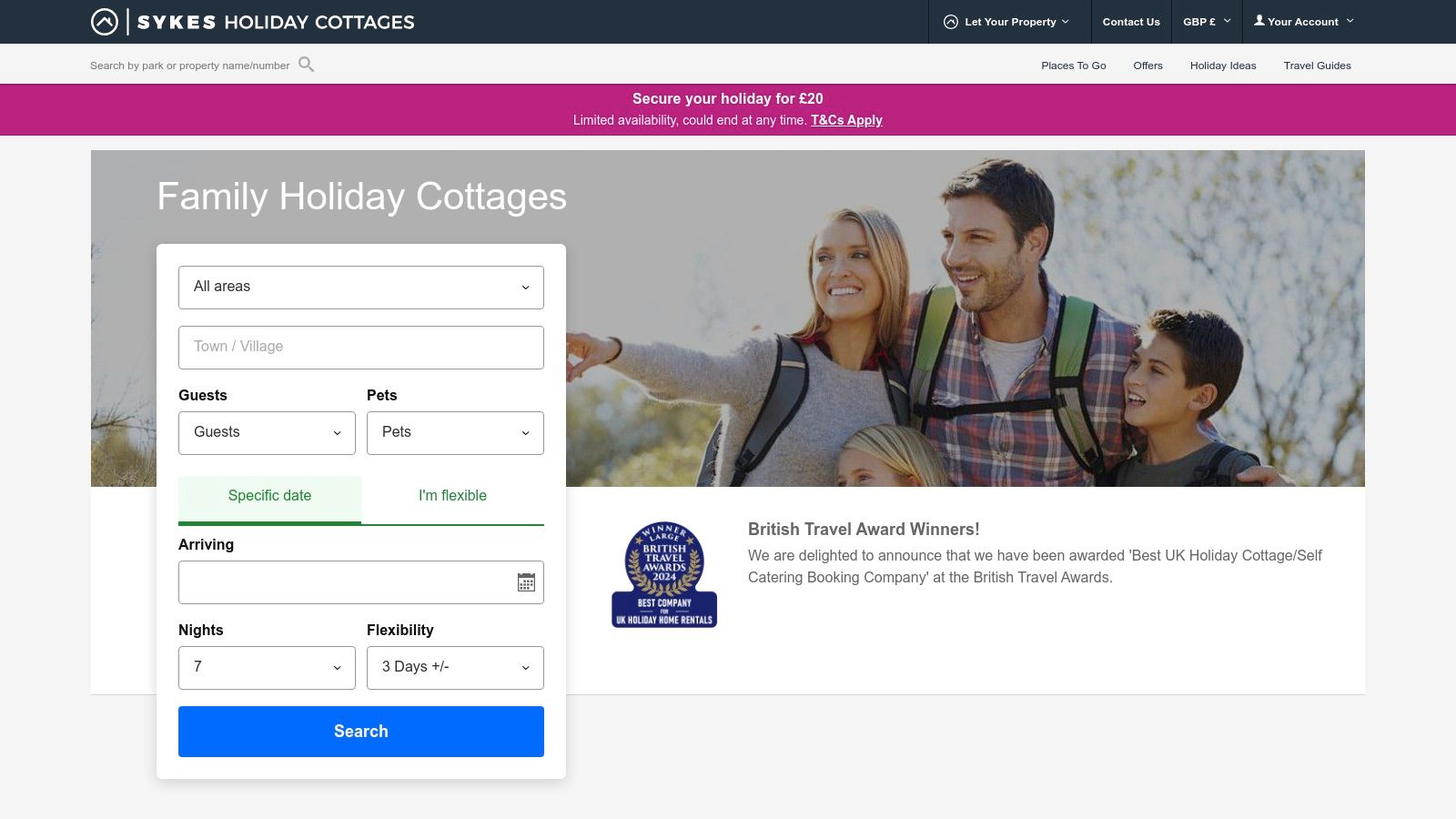Click the circular icon beside Let Your Property
The image size is (1456, 819).
tap(950, 21)
